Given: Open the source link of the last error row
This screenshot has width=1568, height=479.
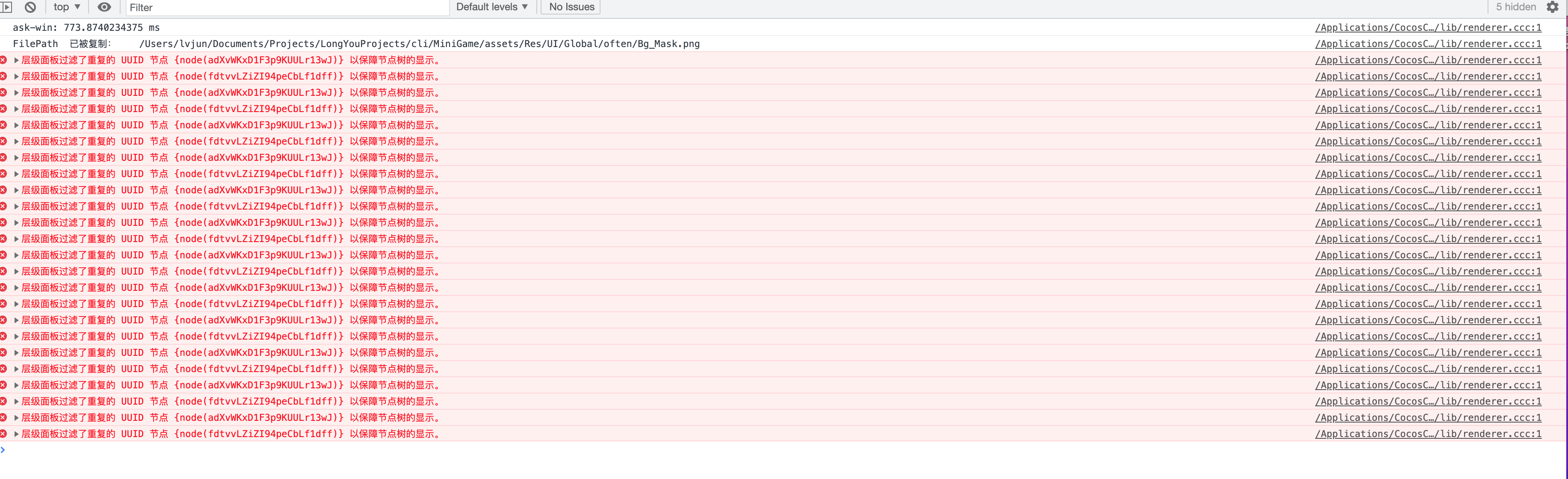Looking at the screenshot, I should tap(1428, 434).
